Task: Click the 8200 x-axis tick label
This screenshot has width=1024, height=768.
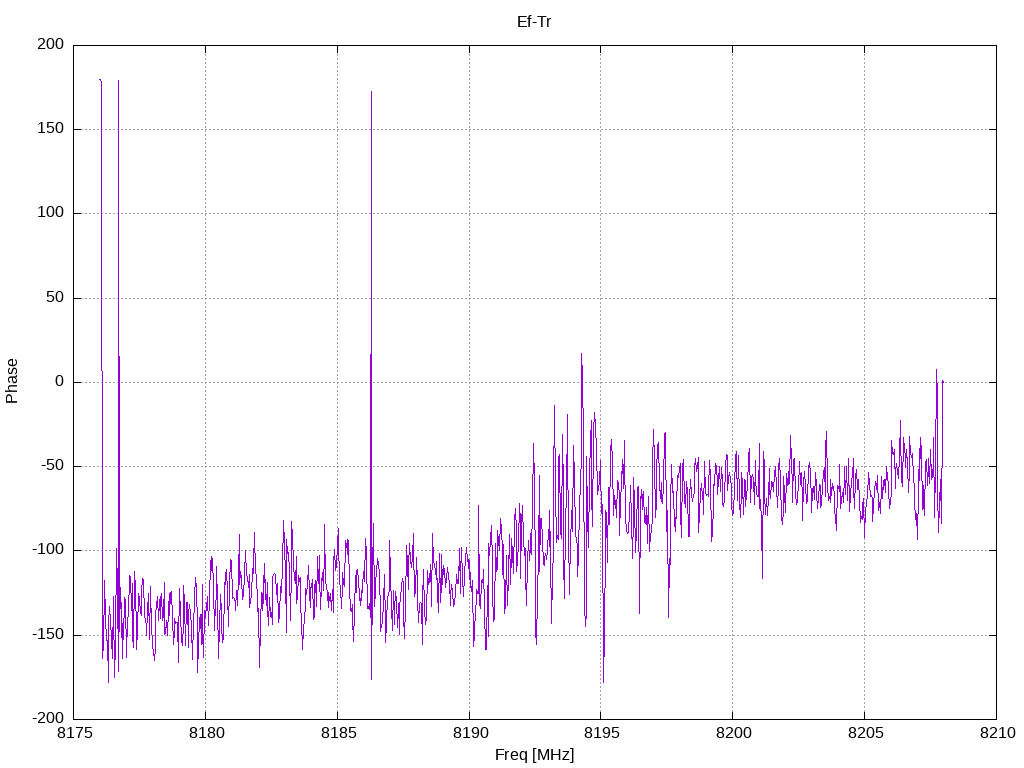Action: (x=733, y=733)
